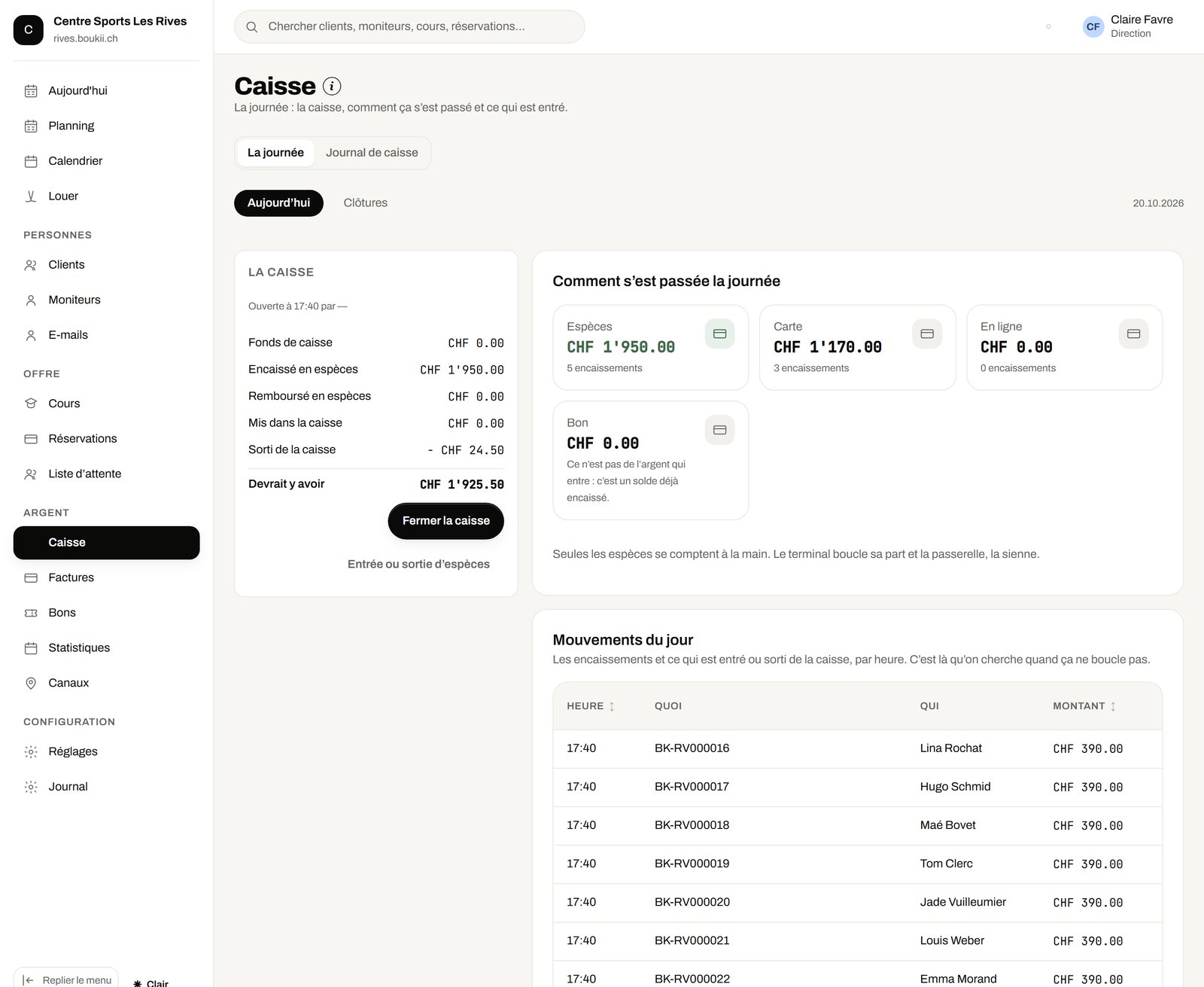The image size is (1204, 987).
Task: Open the Planning sidebar item
Action: coord(106,126)
